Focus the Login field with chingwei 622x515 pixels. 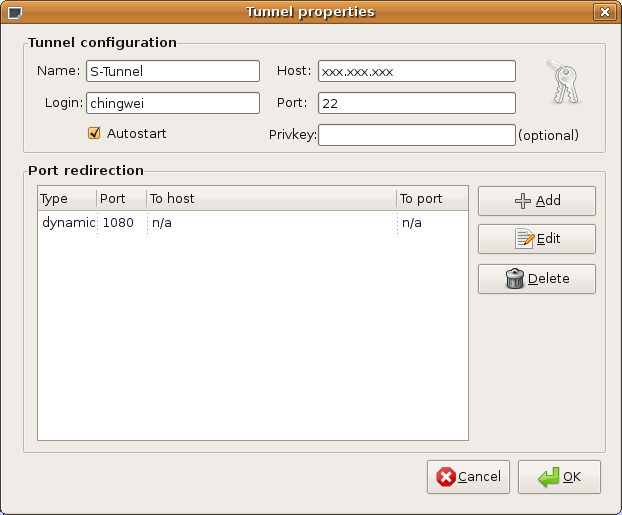tap(173, 103)
